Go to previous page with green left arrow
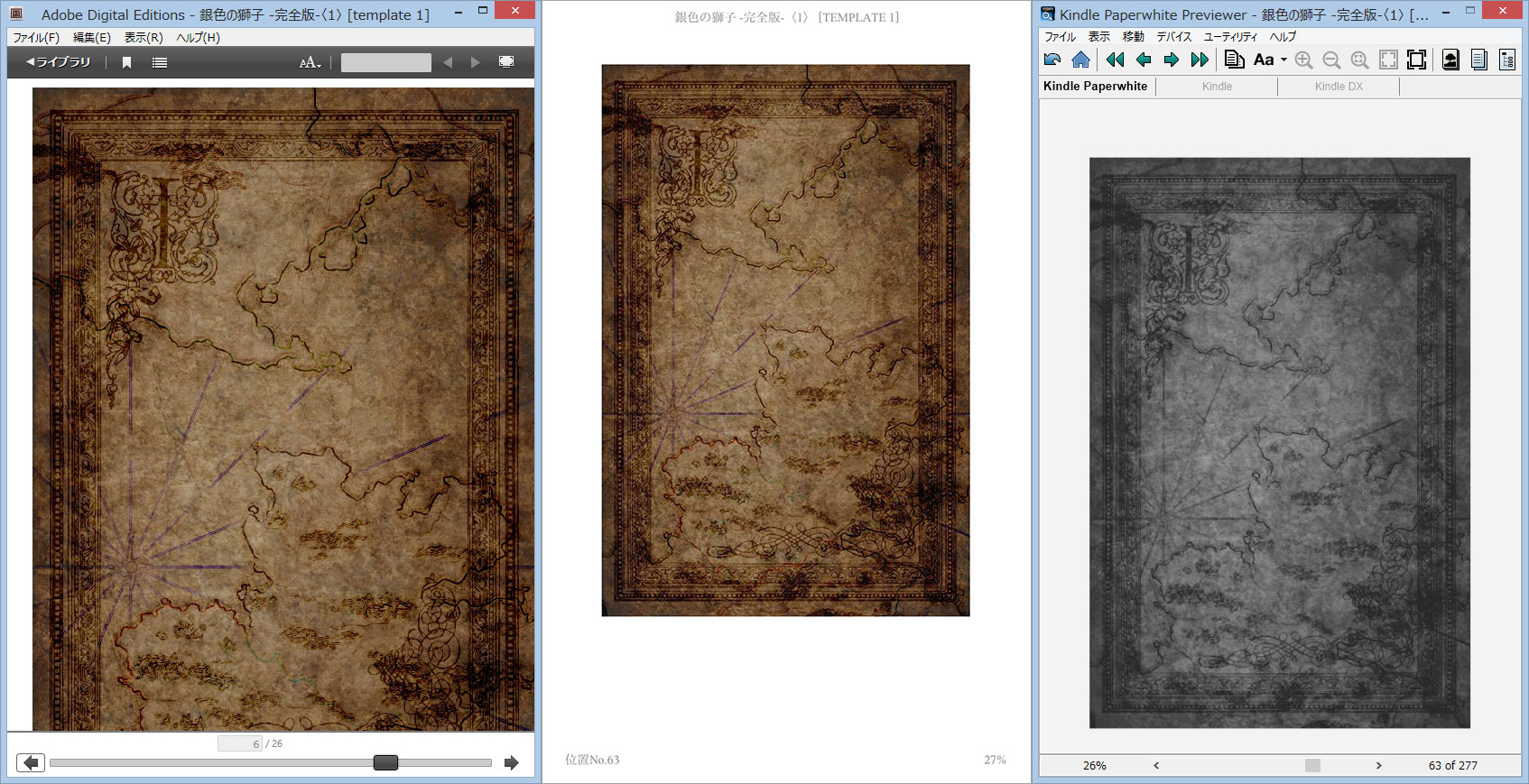 tap(1144, 60)
